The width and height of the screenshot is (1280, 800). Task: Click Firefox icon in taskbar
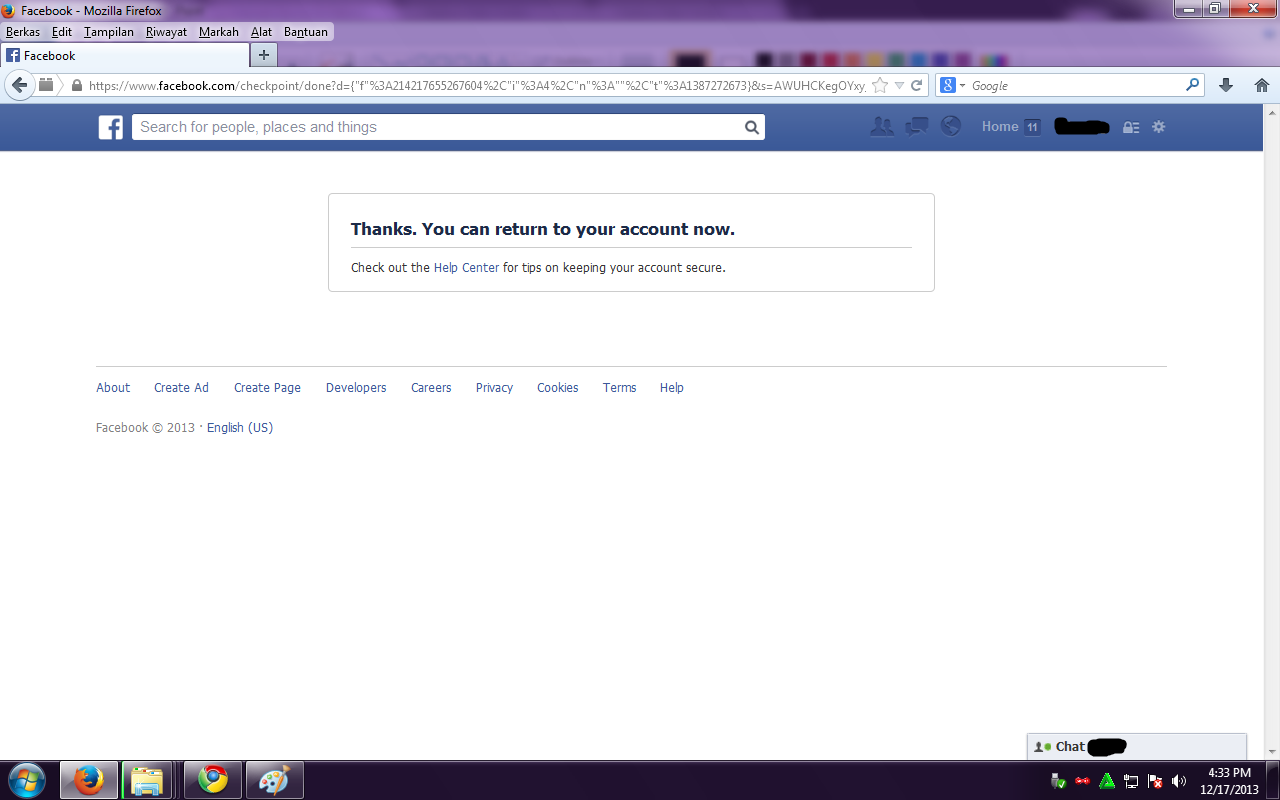[x=89, y=780]
